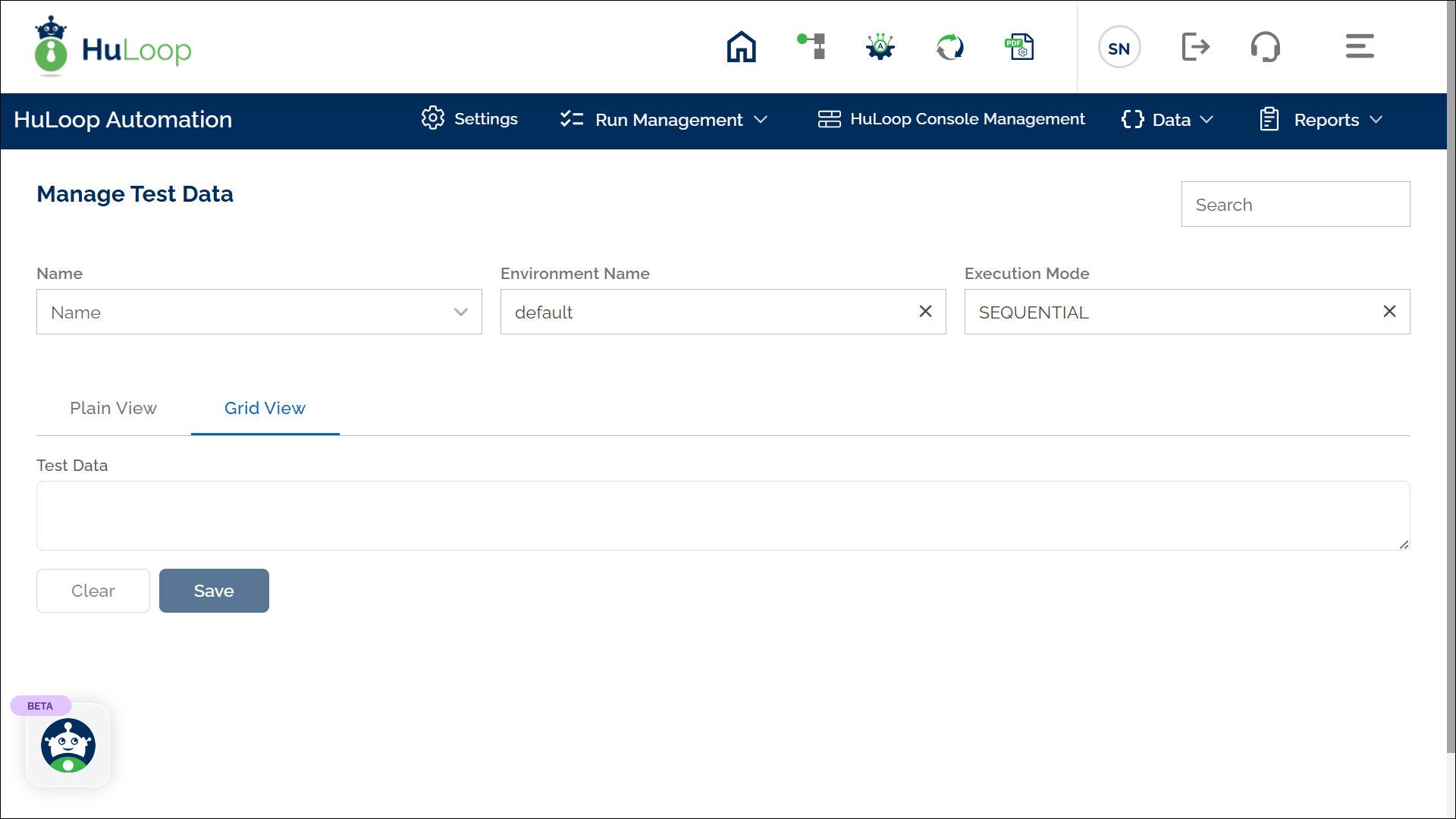Click the automation gear bug icon
Viewport: 1456px width, 819px height.
tap(880, 47)
